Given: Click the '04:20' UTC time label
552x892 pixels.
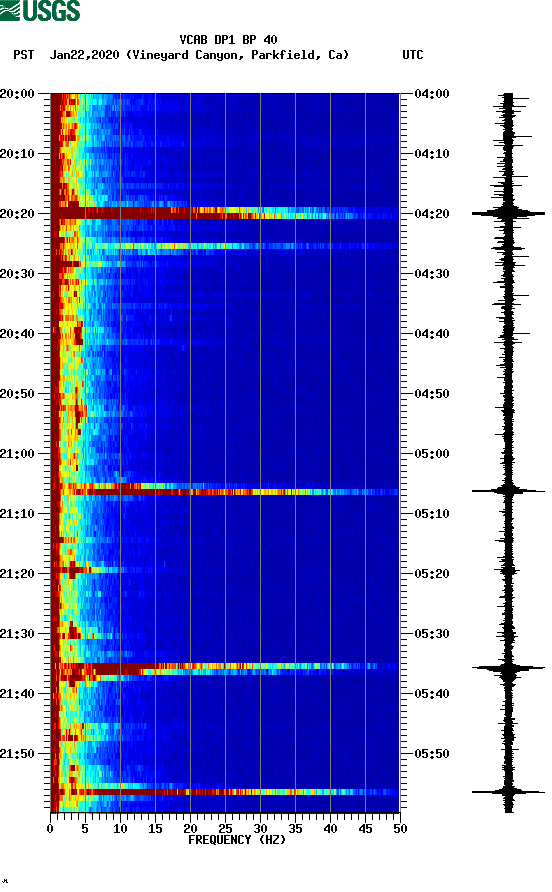Looking at the screenshot, I should pos(432,214).
